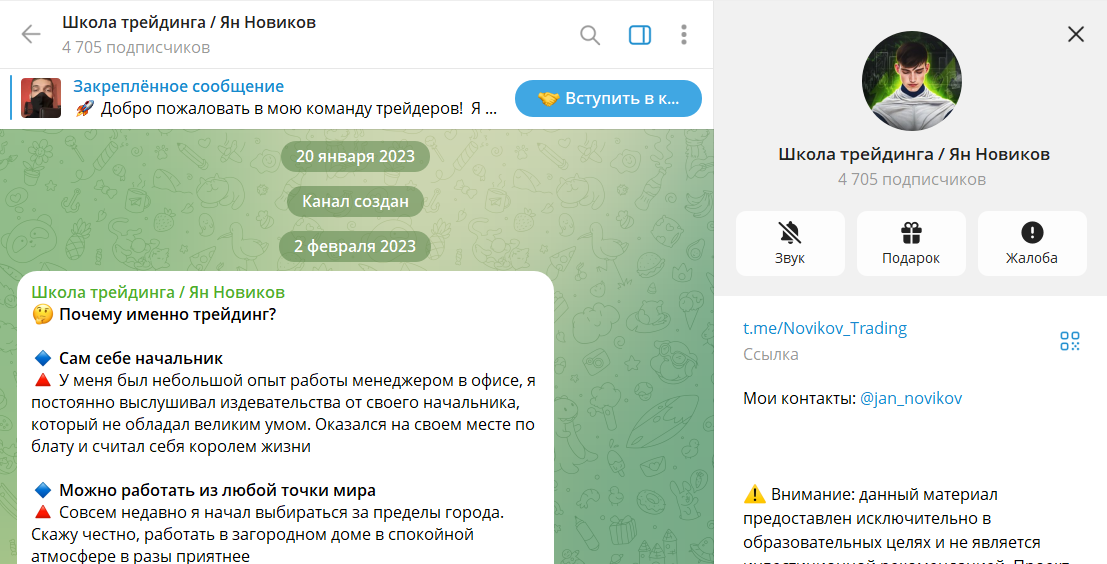The width and height of the screenshot is (1107, 564).
Task: Show the QR code for channel link
Action: (1070, 341)
